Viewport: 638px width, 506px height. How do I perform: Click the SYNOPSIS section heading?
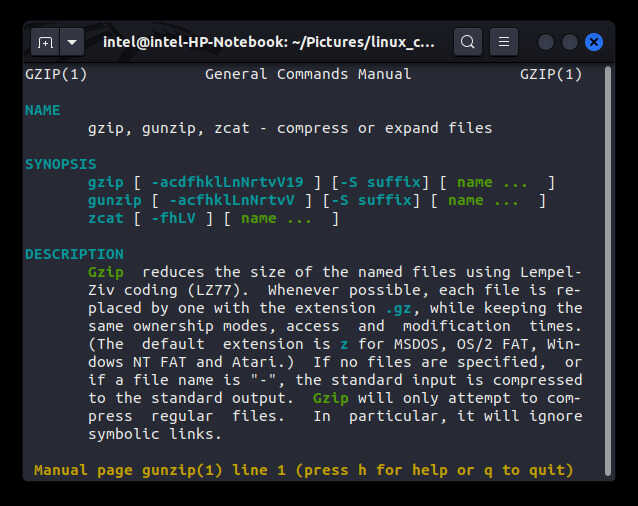click(x=61, y=164)
